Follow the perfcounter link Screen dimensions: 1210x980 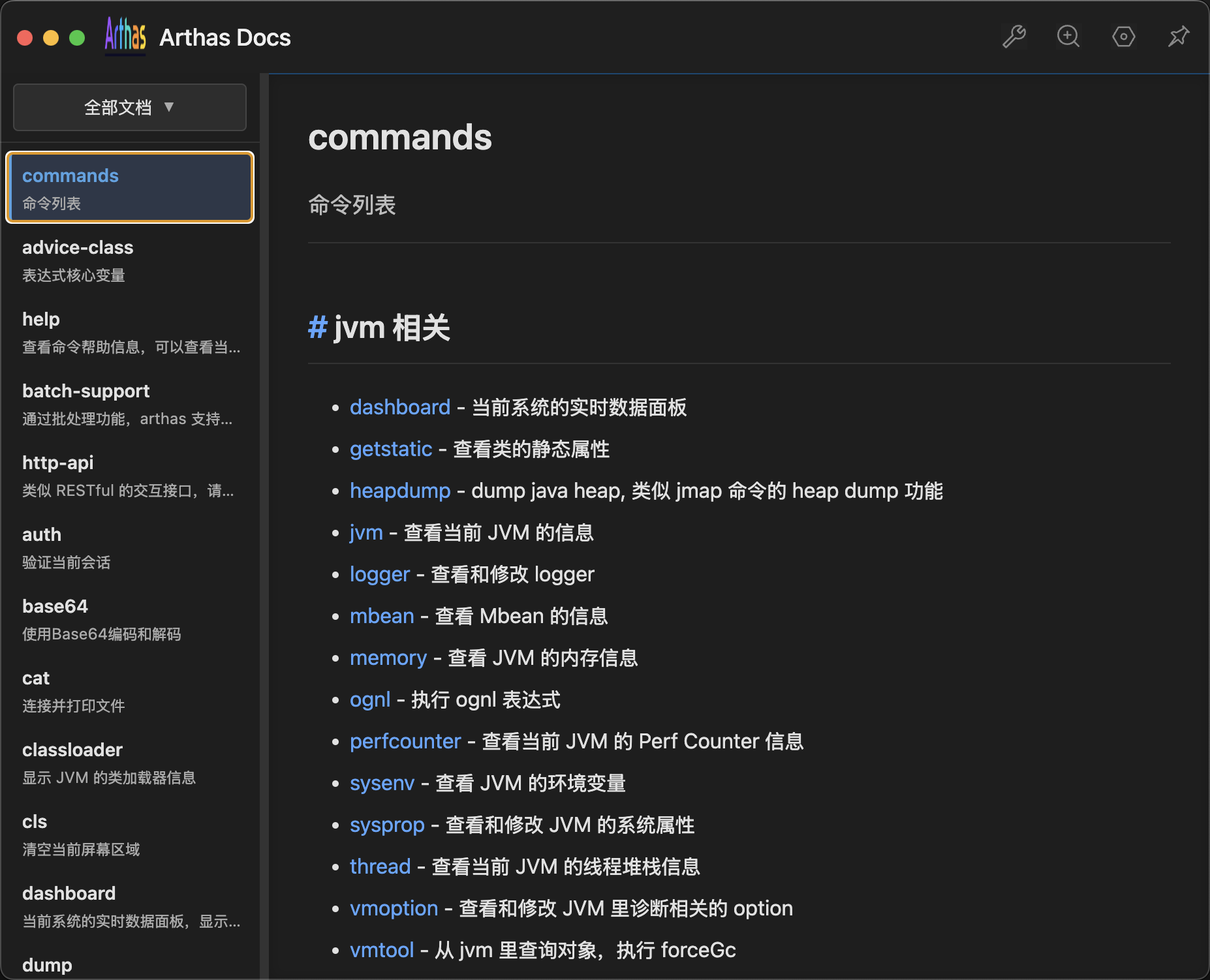pos(405,741)
